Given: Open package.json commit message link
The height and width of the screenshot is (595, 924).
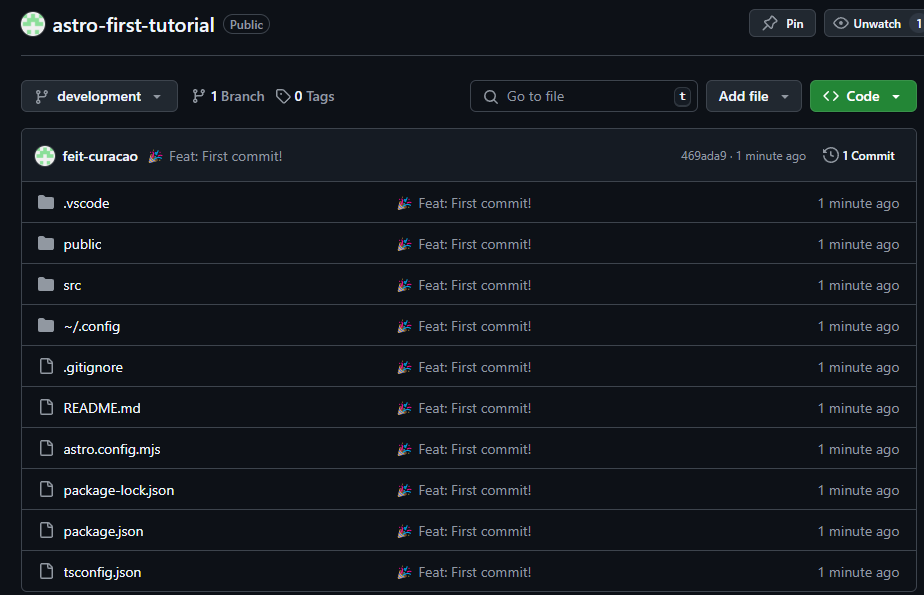Looking at the screenshot, I should tap(474, 531).
